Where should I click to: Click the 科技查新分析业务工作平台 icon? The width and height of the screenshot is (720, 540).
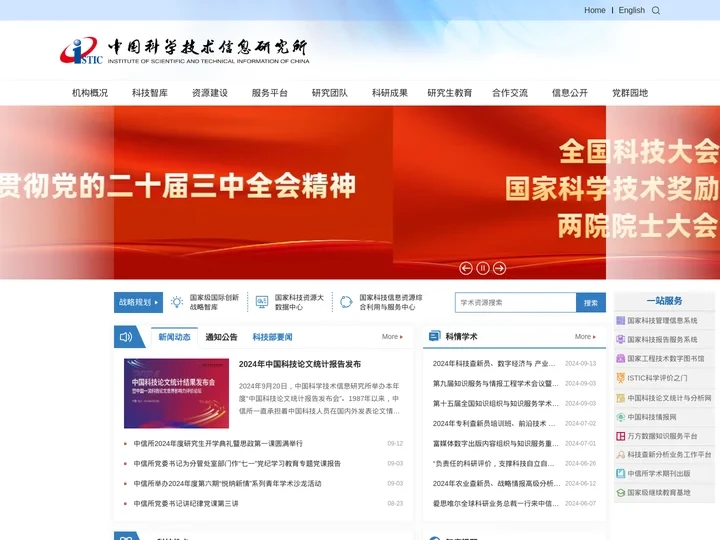point(620,455)
